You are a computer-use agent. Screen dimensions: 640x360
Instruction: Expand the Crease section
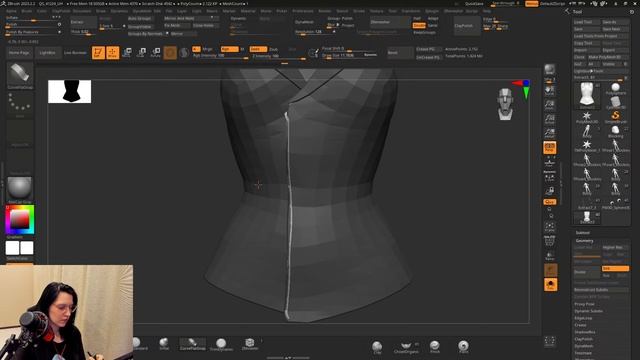tap(580, 325)
